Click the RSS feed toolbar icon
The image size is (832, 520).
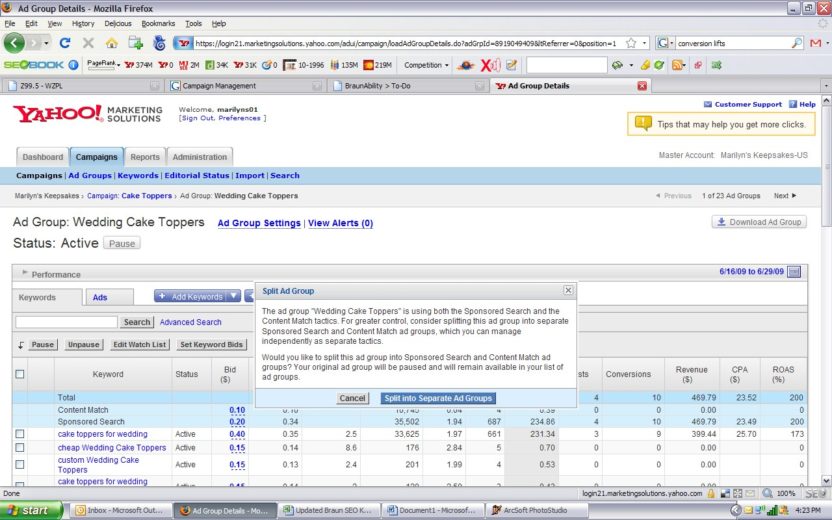677,65
